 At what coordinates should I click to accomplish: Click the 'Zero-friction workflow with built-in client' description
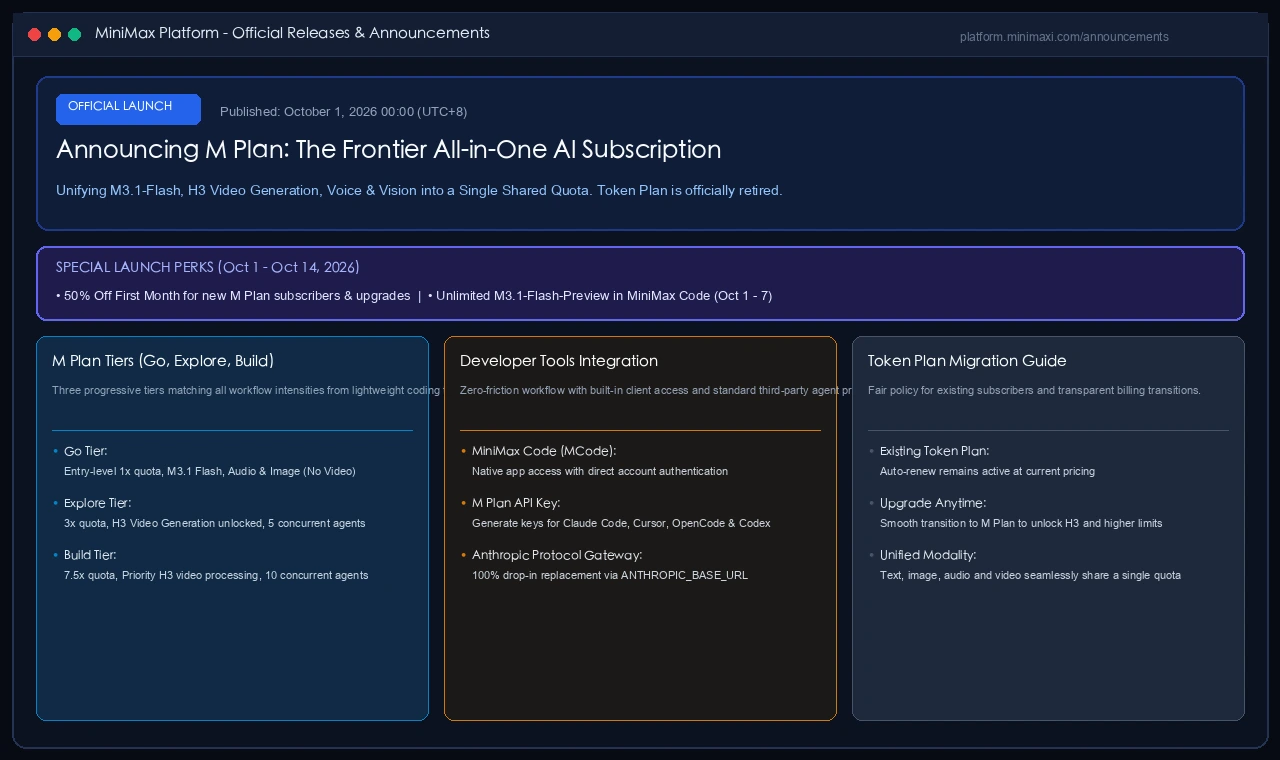(x=656, y=390)
